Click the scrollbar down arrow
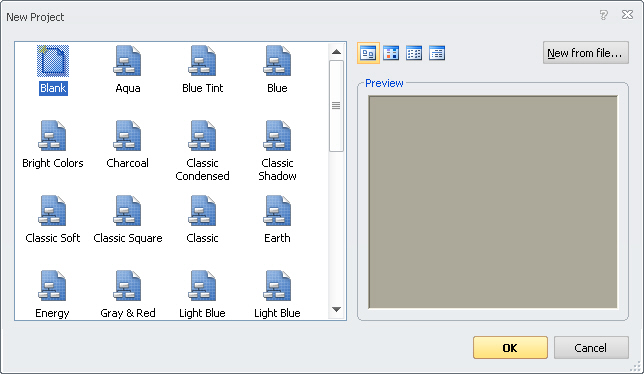The image size is (644, 374). pos(336,310)
